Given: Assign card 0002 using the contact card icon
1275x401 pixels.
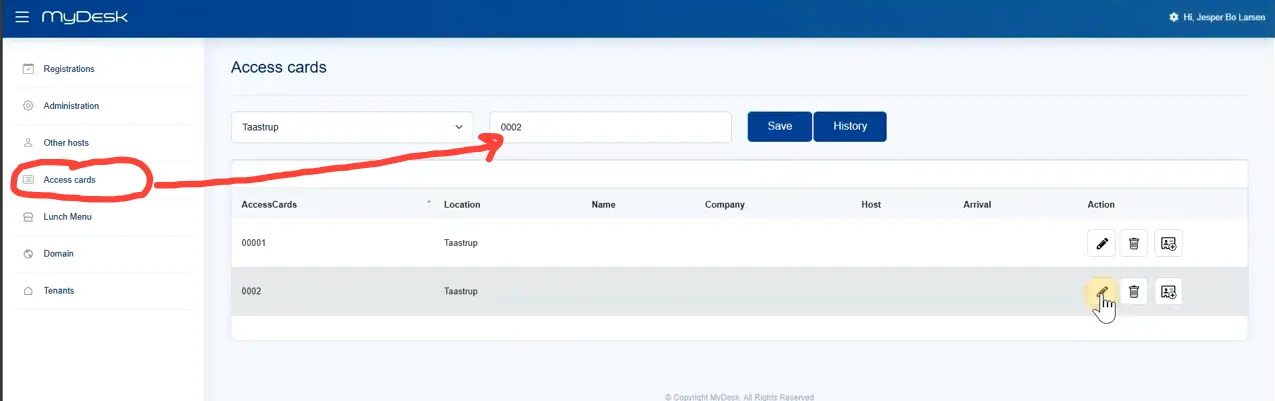Looking at the screenshot, I should coord(1168,291).
